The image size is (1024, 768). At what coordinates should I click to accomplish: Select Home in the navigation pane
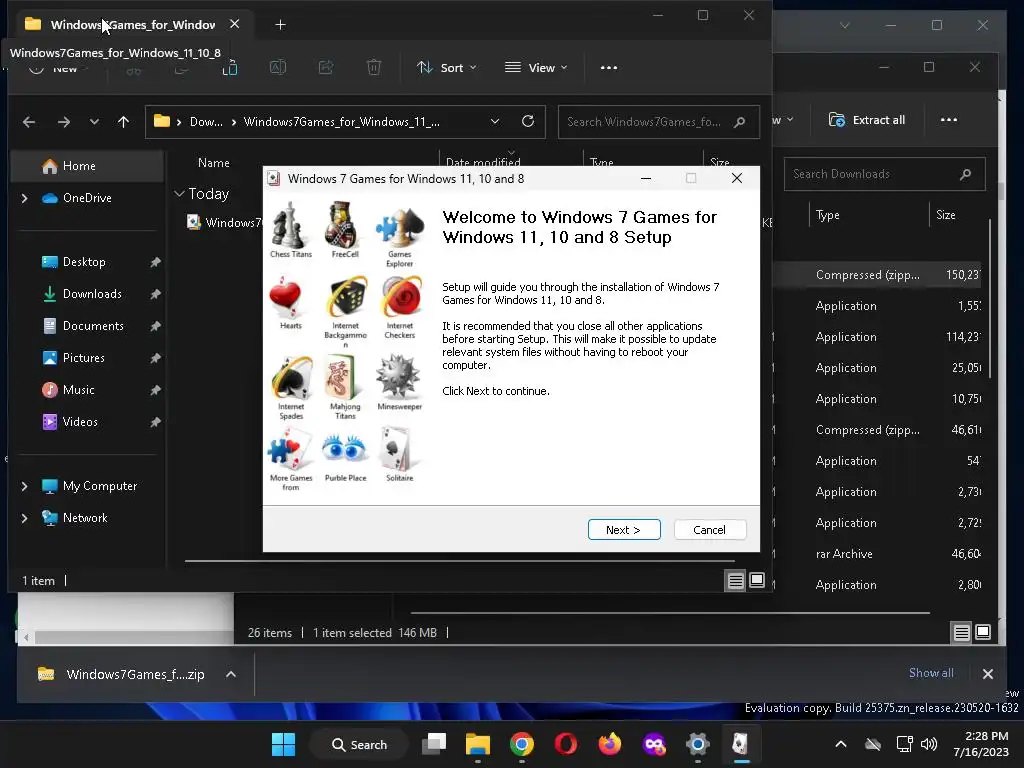[87, 166]
